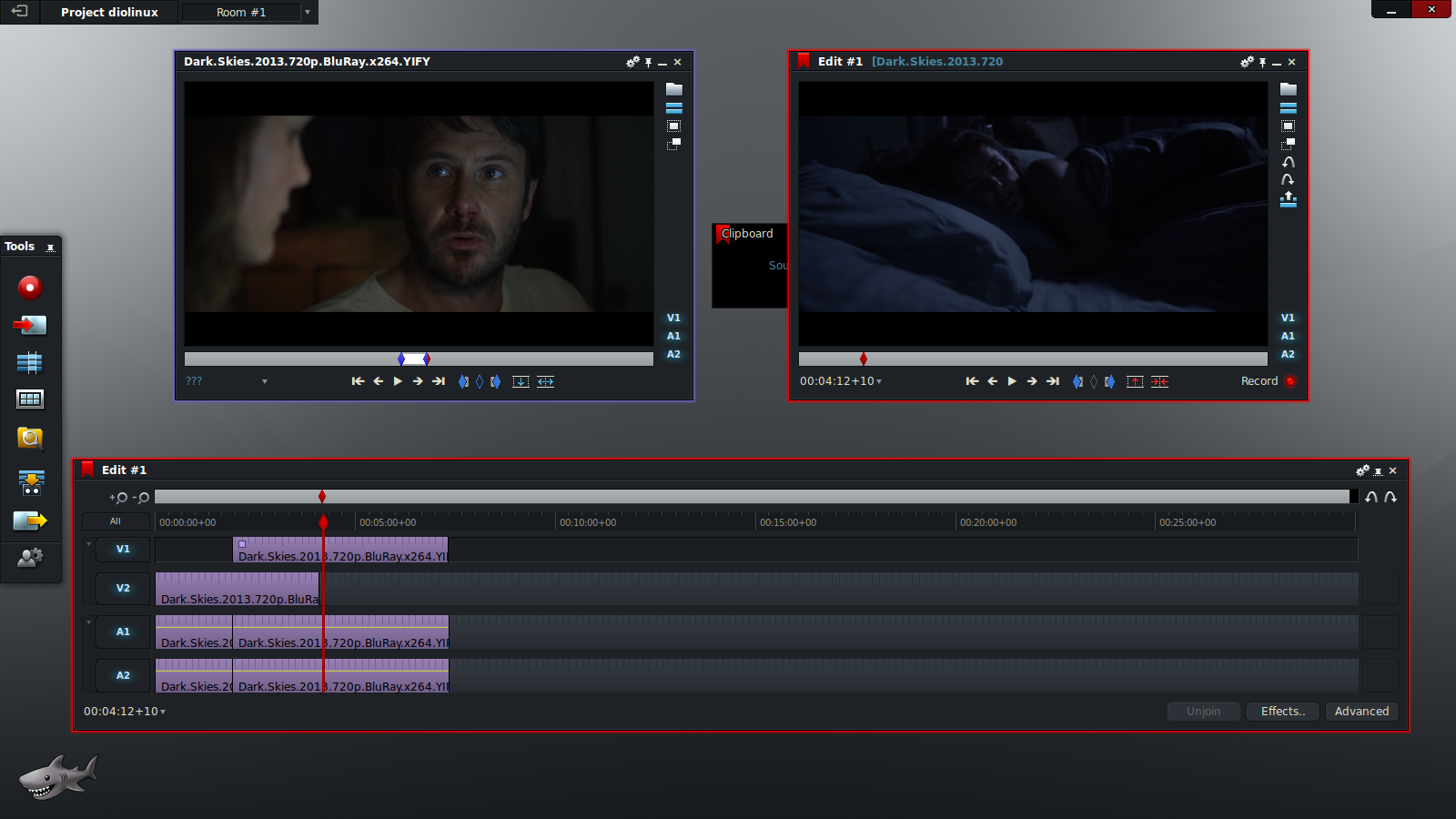This screenshot has width=1456, height=819.
Task: Toggle V1 track in source viewer
Action: [673, 318]
